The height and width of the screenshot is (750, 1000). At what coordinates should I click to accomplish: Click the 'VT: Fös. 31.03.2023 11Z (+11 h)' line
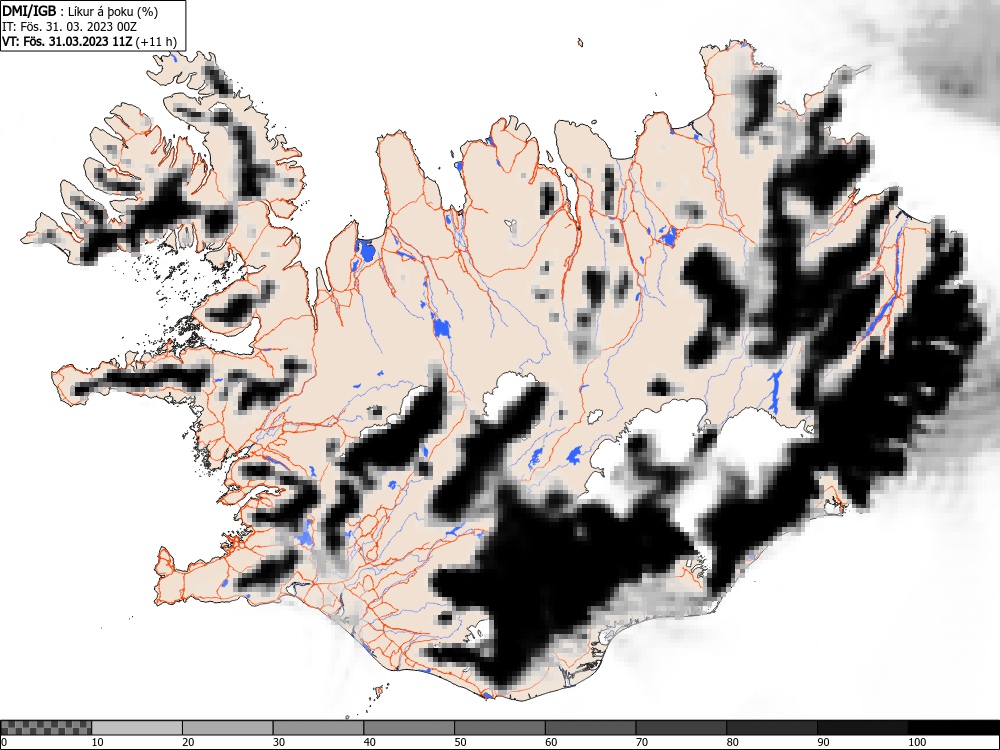[x=89, y=41]
